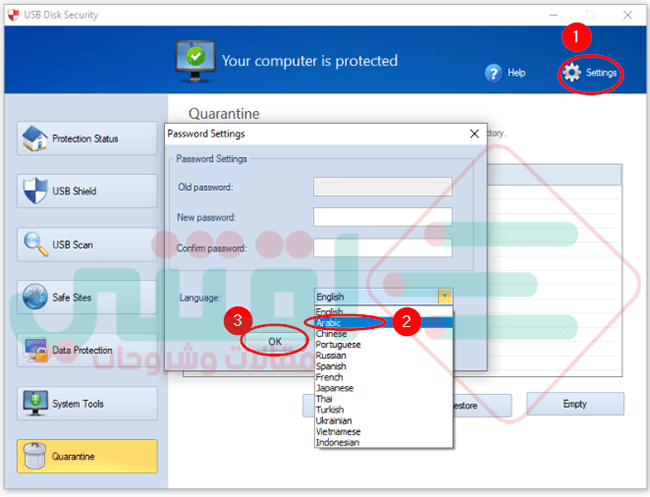650x497 pixels.
Task: Click the Old password field
Action: pos(383,187)
